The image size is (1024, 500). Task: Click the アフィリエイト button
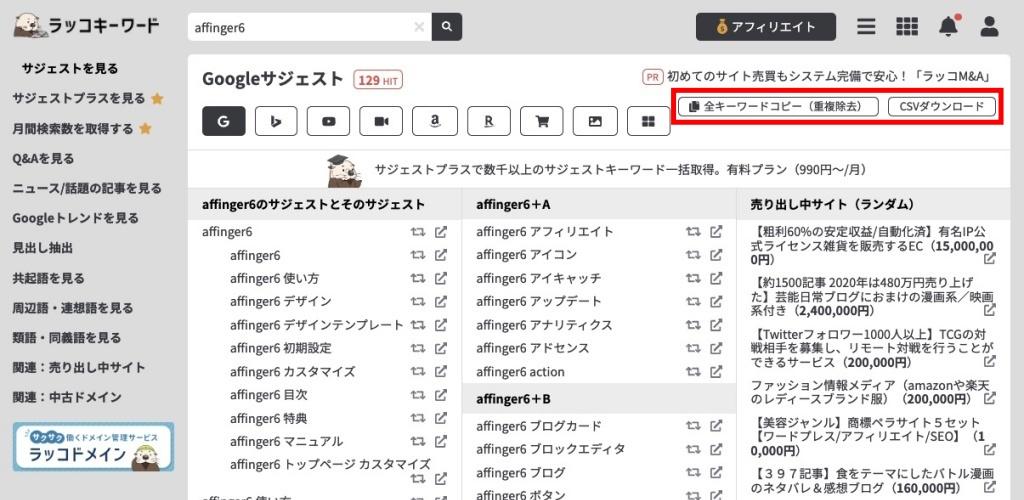(765, 27)
